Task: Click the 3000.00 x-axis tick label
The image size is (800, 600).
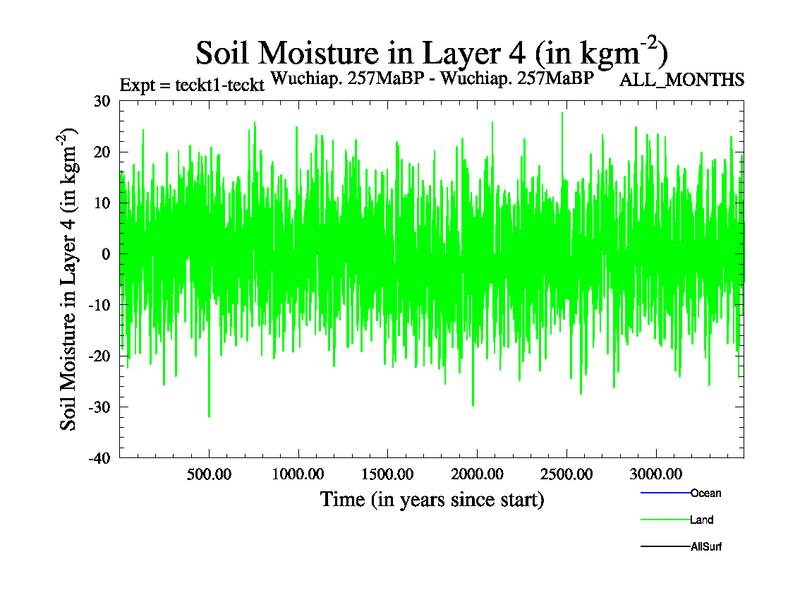Action: coord(654,473)
